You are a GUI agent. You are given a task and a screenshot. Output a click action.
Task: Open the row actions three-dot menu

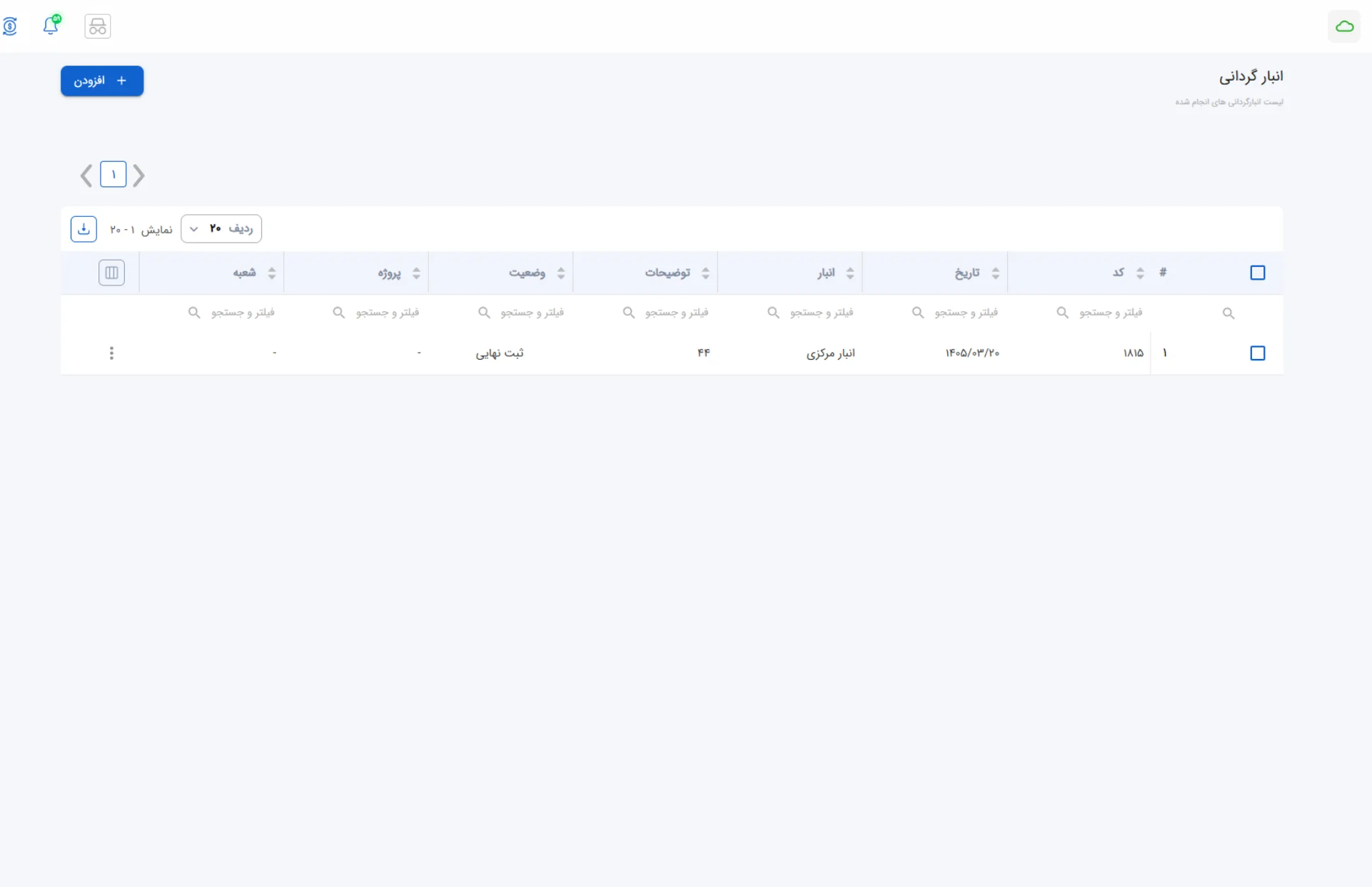[x=111, y=353]
